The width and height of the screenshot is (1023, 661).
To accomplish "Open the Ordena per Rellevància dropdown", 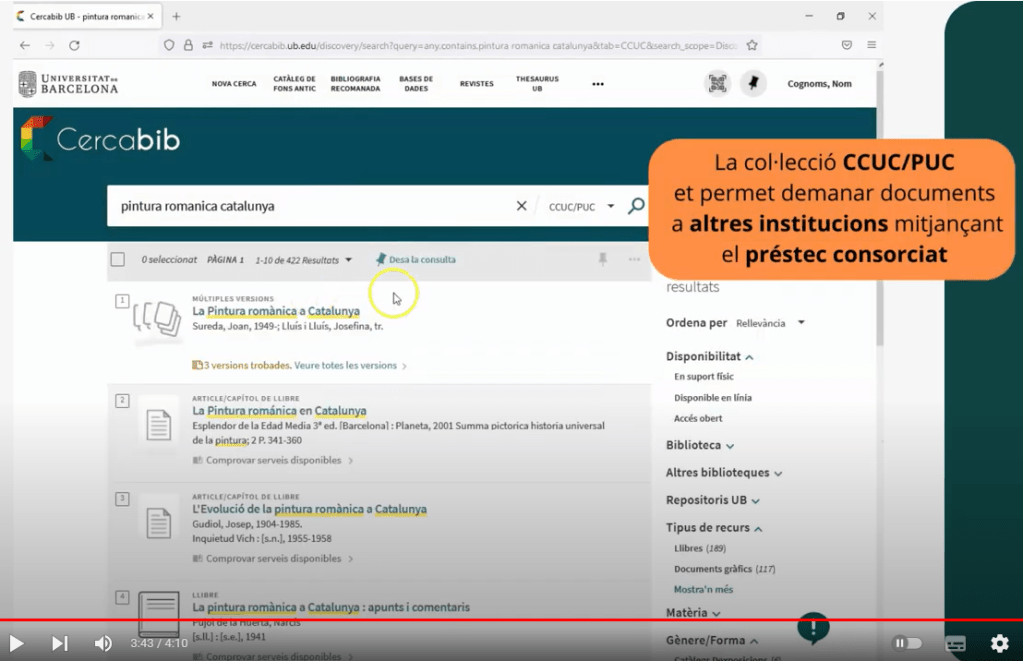I will point(770,323).
